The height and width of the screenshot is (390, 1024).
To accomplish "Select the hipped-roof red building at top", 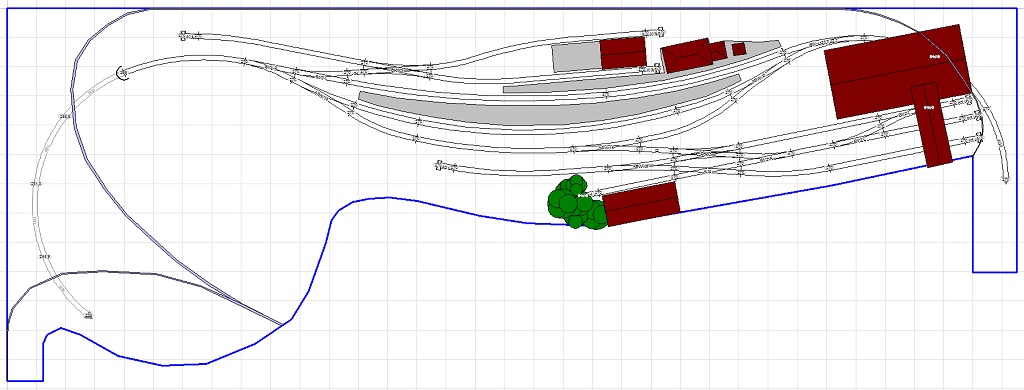I will [x=686, y=56].
